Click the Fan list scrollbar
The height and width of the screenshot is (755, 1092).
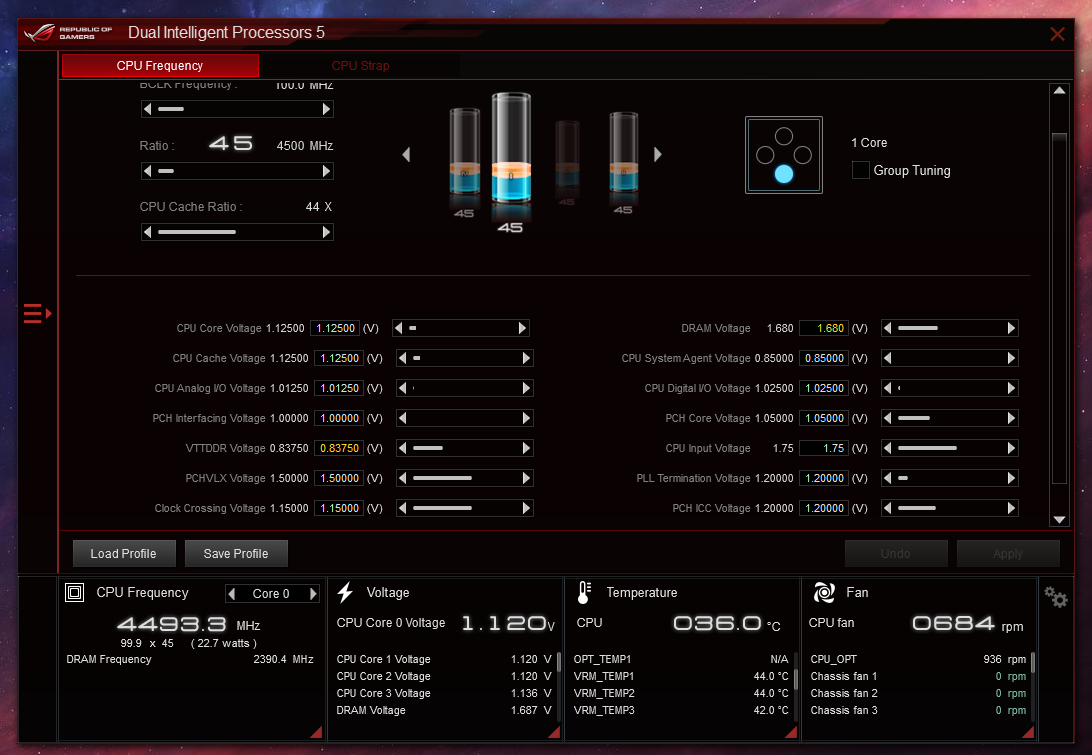coord(1033,662)
